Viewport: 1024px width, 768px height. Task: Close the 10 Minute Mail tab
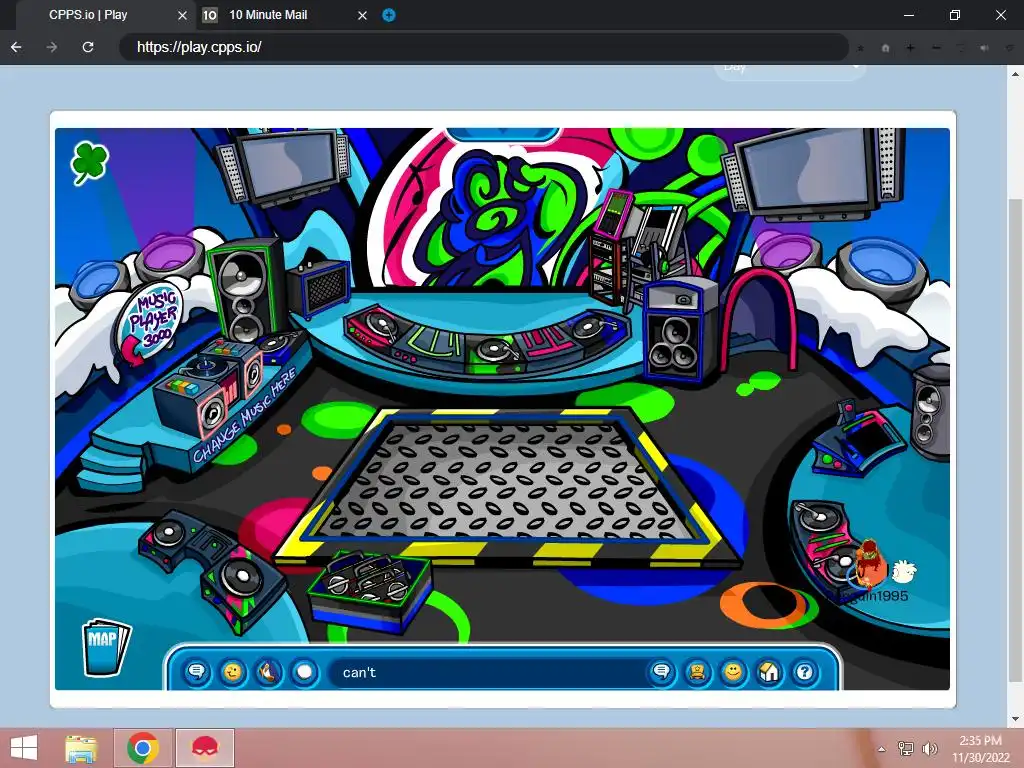[x=362, y=15]
